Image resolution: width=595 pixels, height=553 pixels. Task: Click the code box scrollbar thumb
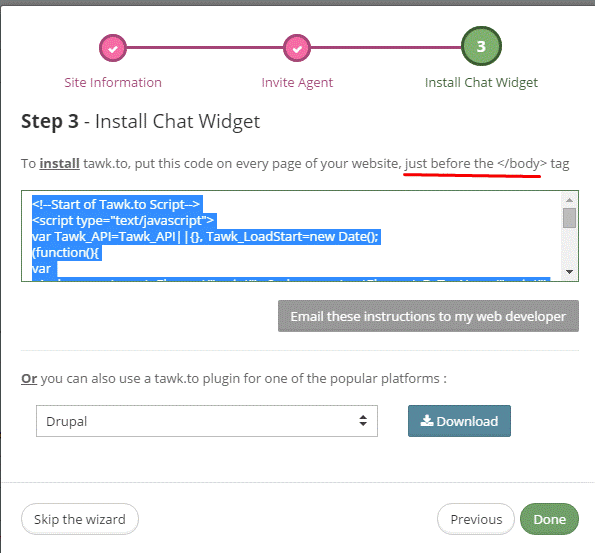click(569, 218)
